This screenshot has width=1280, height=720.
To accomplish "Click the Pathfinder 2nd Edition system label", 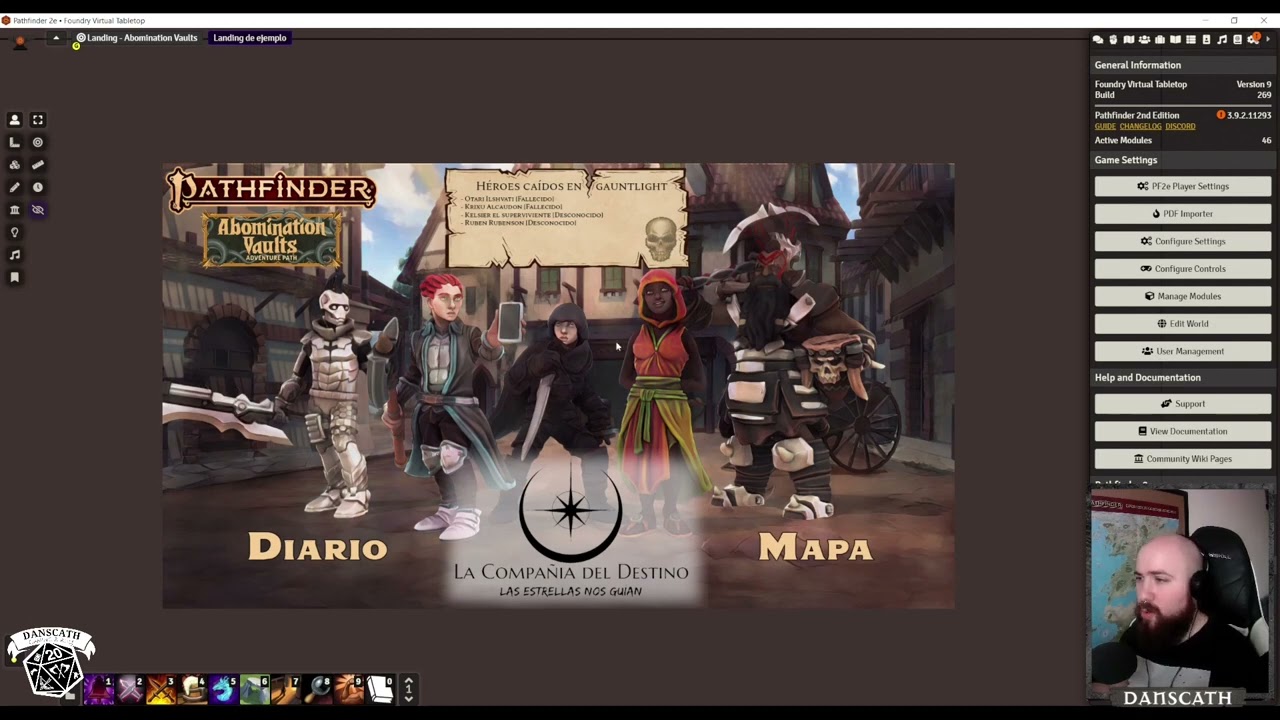I will pyautogui.click(x=1137, y=115).
